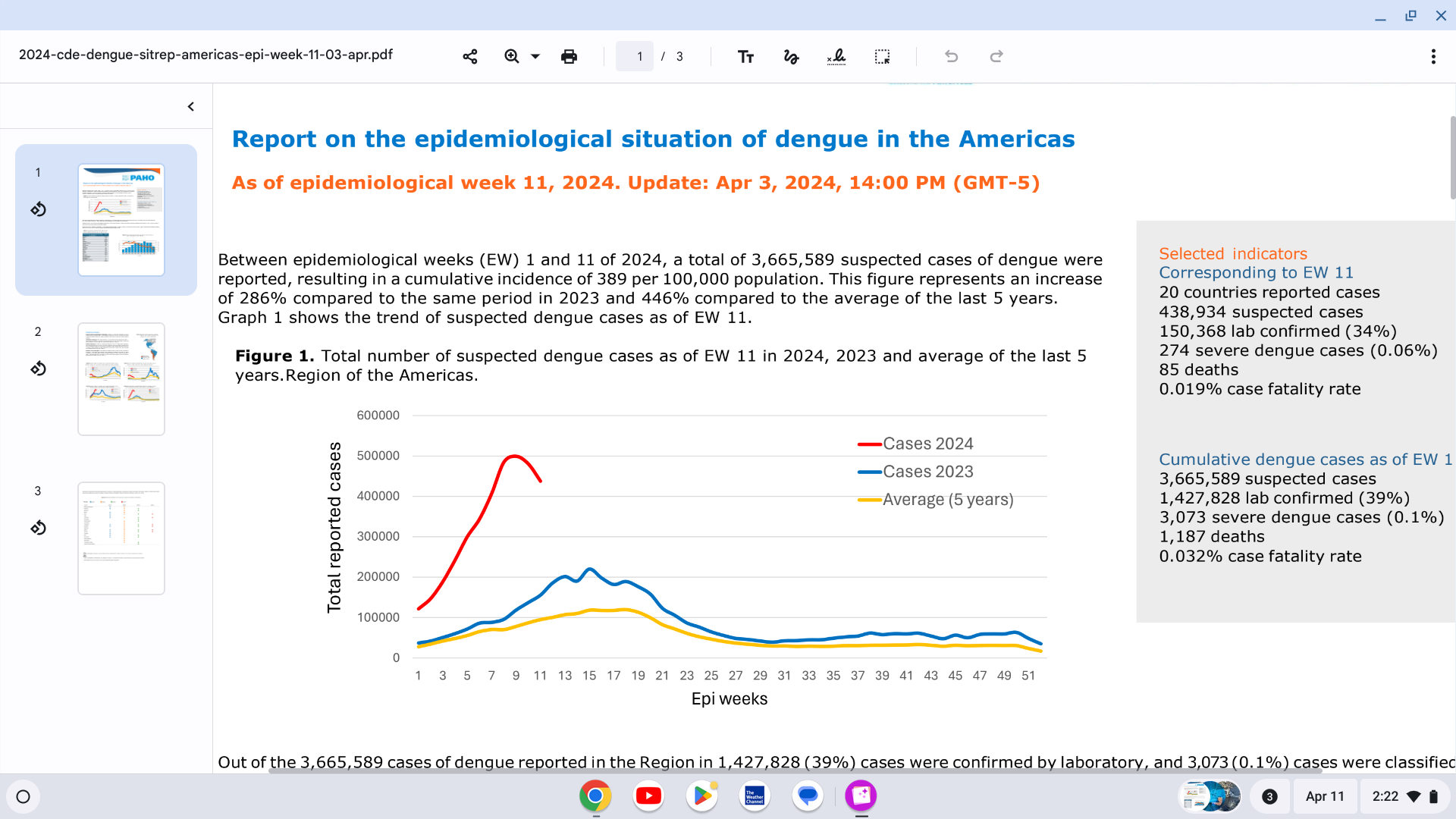This screenshot has width=1456, height=819.
Task: Rotate page 3 with its rotate icon
Action: point(39,528)
